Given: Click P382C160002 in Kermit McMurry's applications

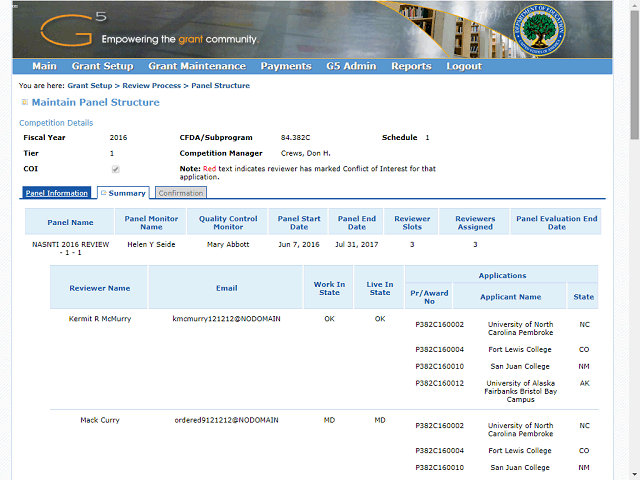Looking at the screenshot, I should tap(440, 324).
